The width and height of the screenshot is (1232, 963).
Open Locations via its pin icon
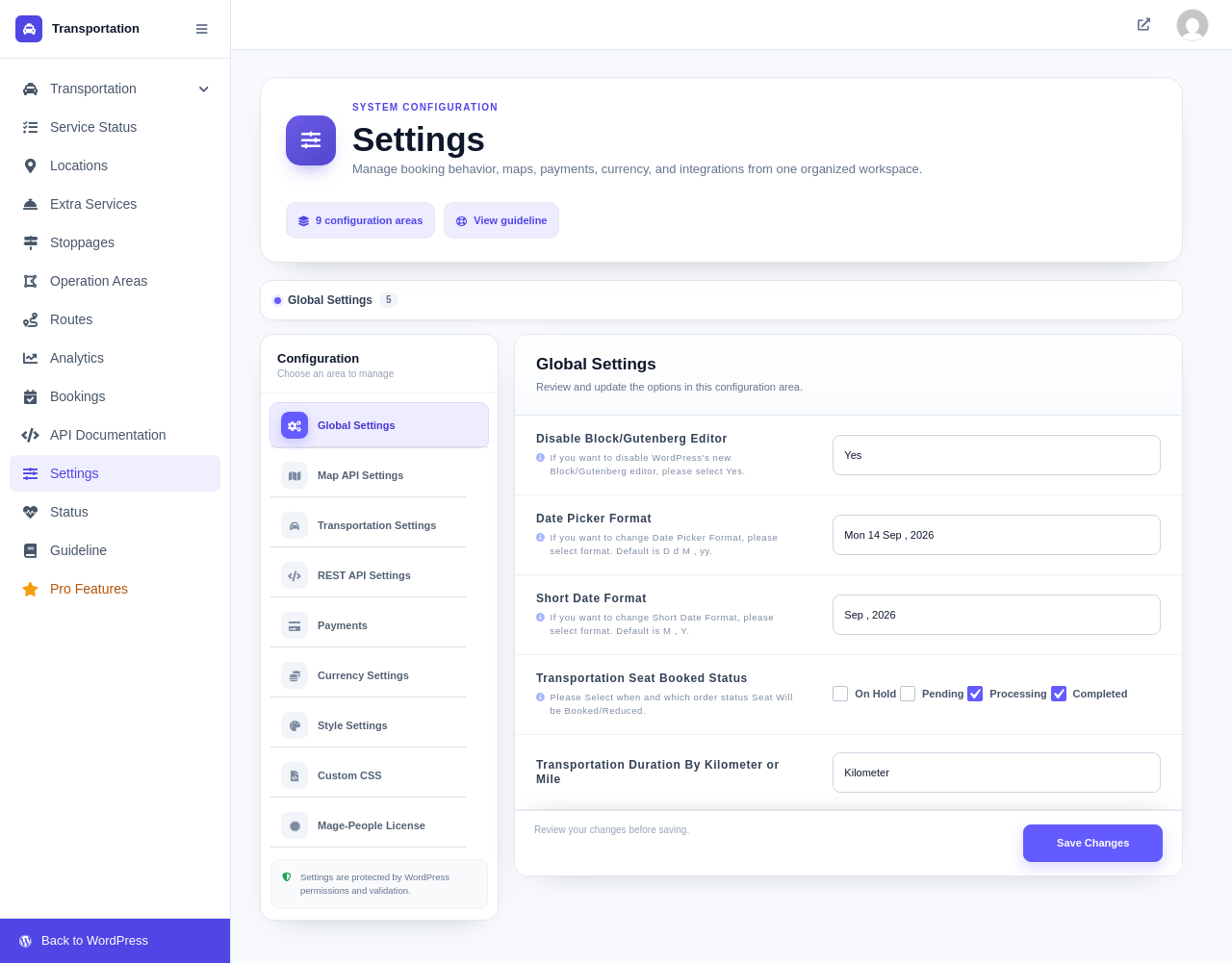tap(30, 165)
